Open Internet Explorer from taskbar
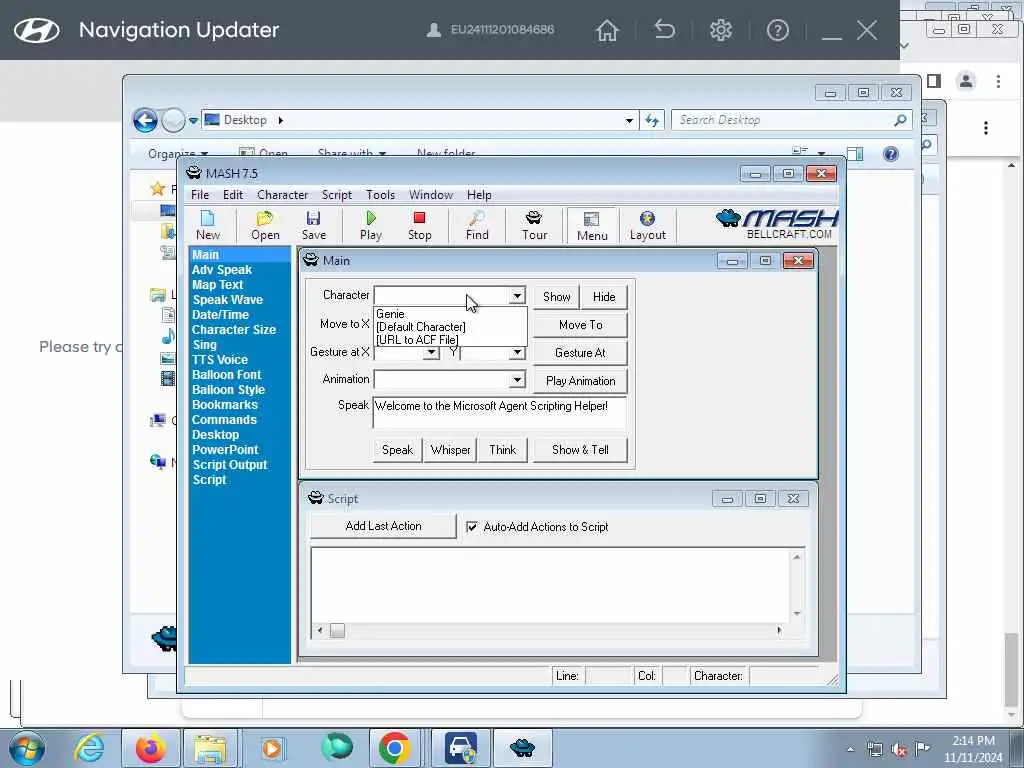 pos(89,748)
